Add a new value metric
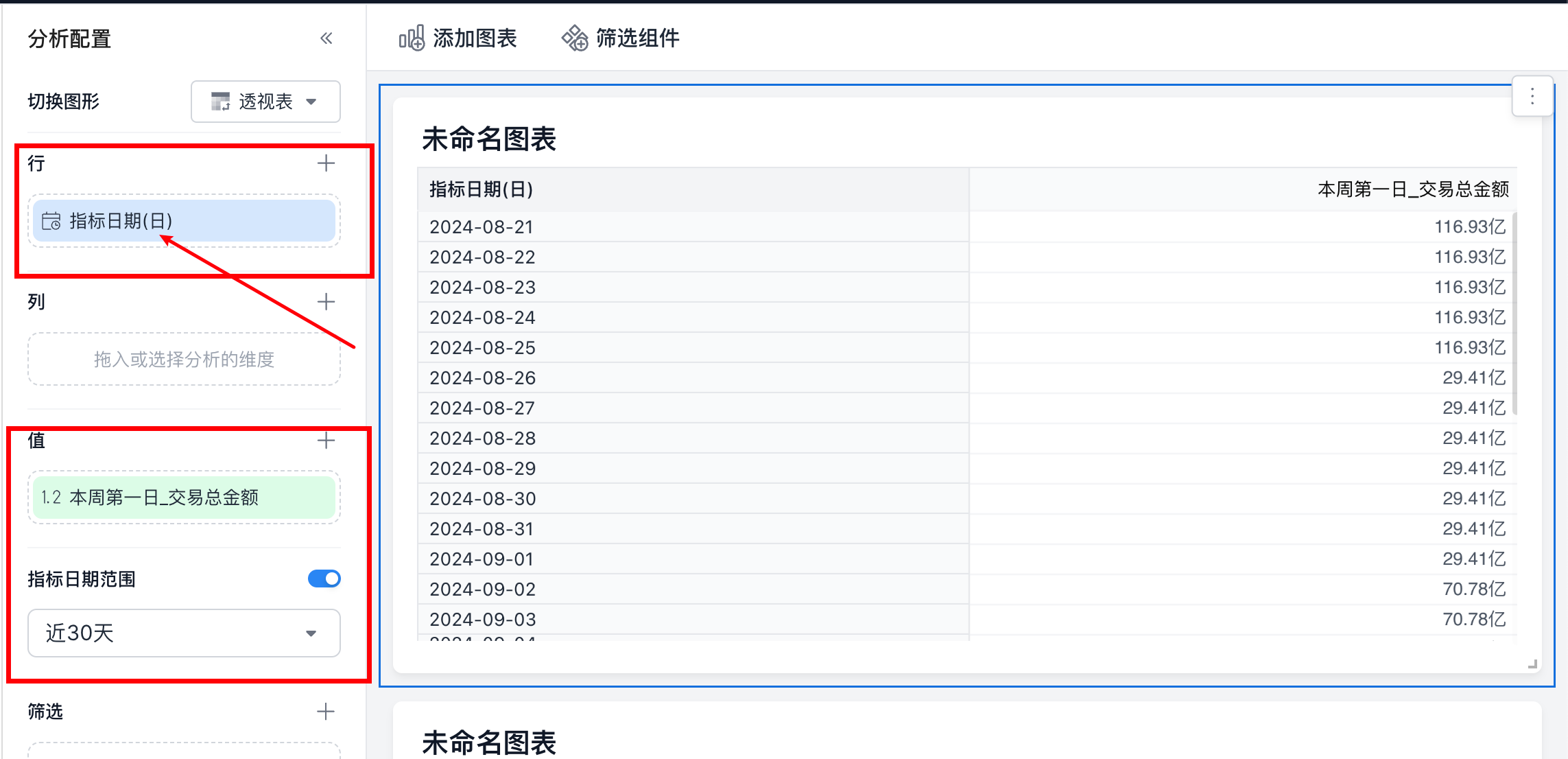 (x=326, y=441)
